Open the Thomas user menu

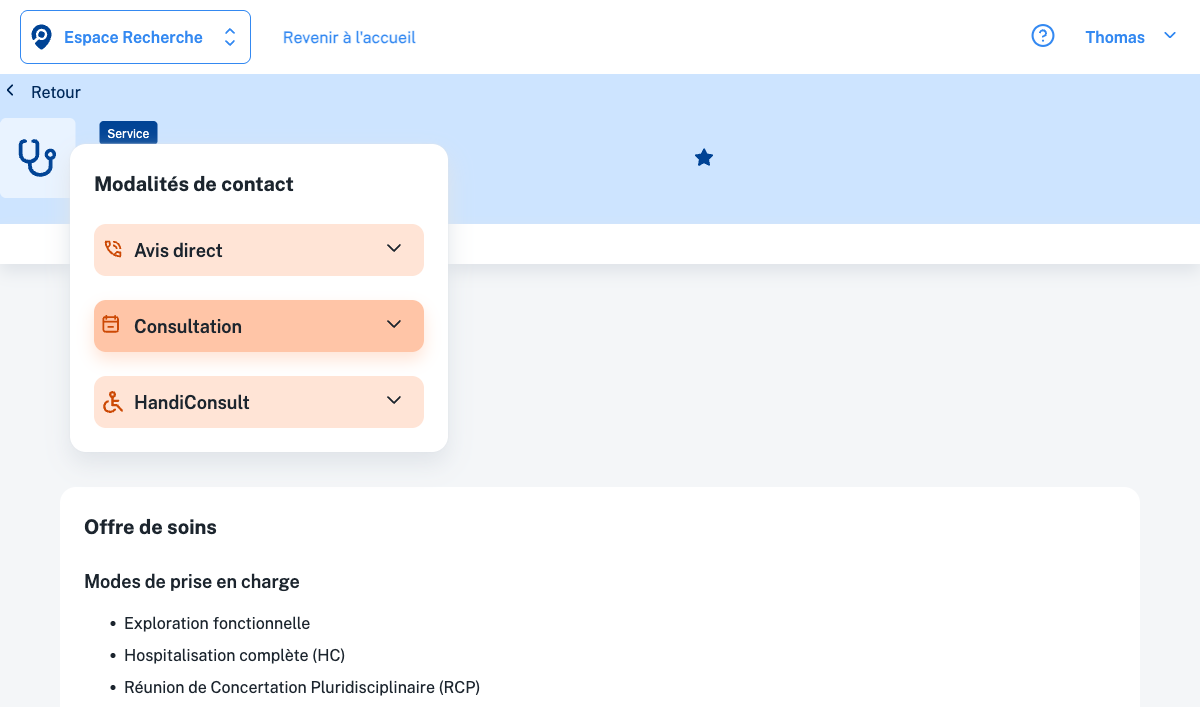(x=1115, y=38)
